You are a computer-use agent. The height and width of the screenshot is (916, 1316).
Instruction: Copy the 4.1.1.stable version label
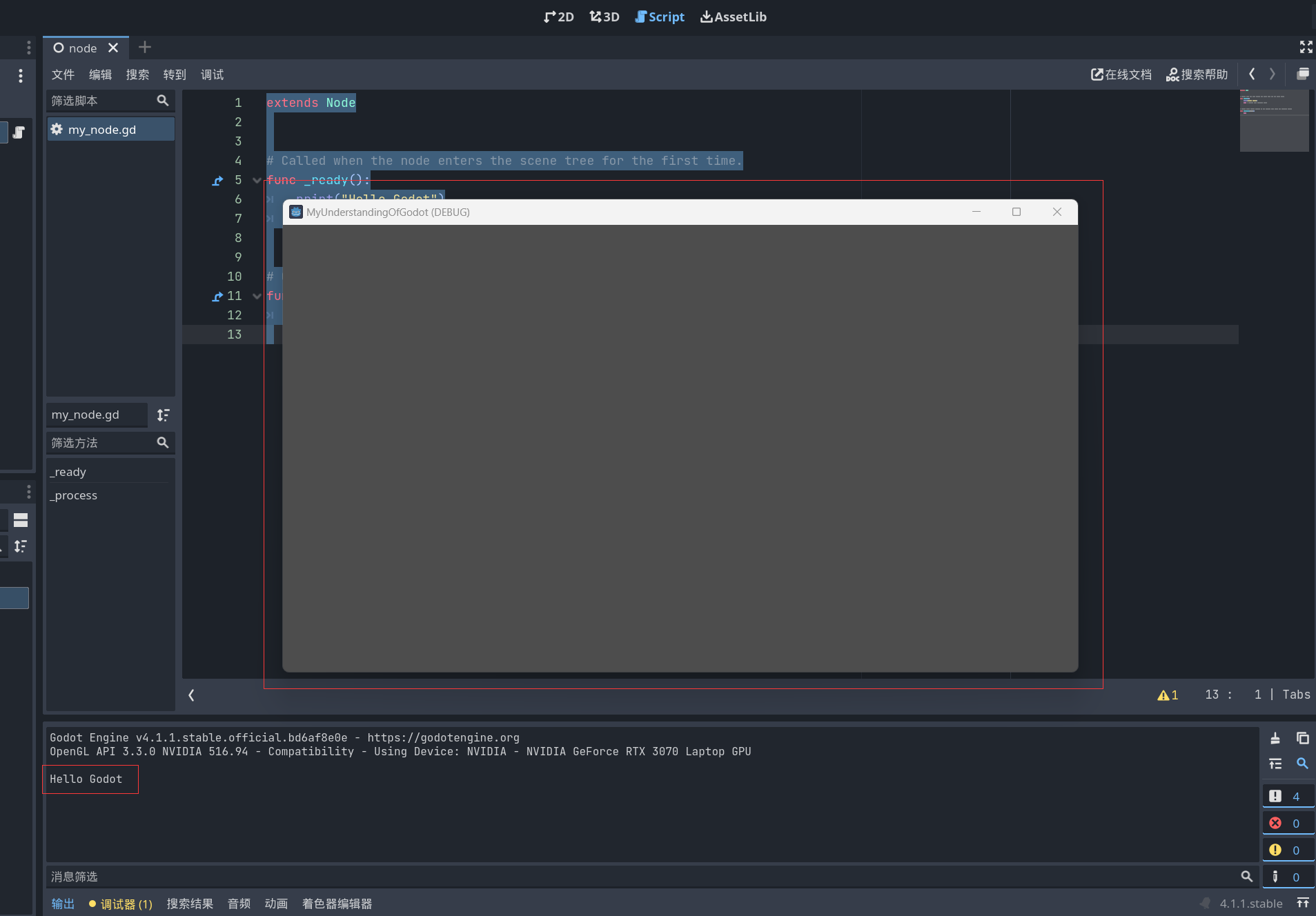1250,904
